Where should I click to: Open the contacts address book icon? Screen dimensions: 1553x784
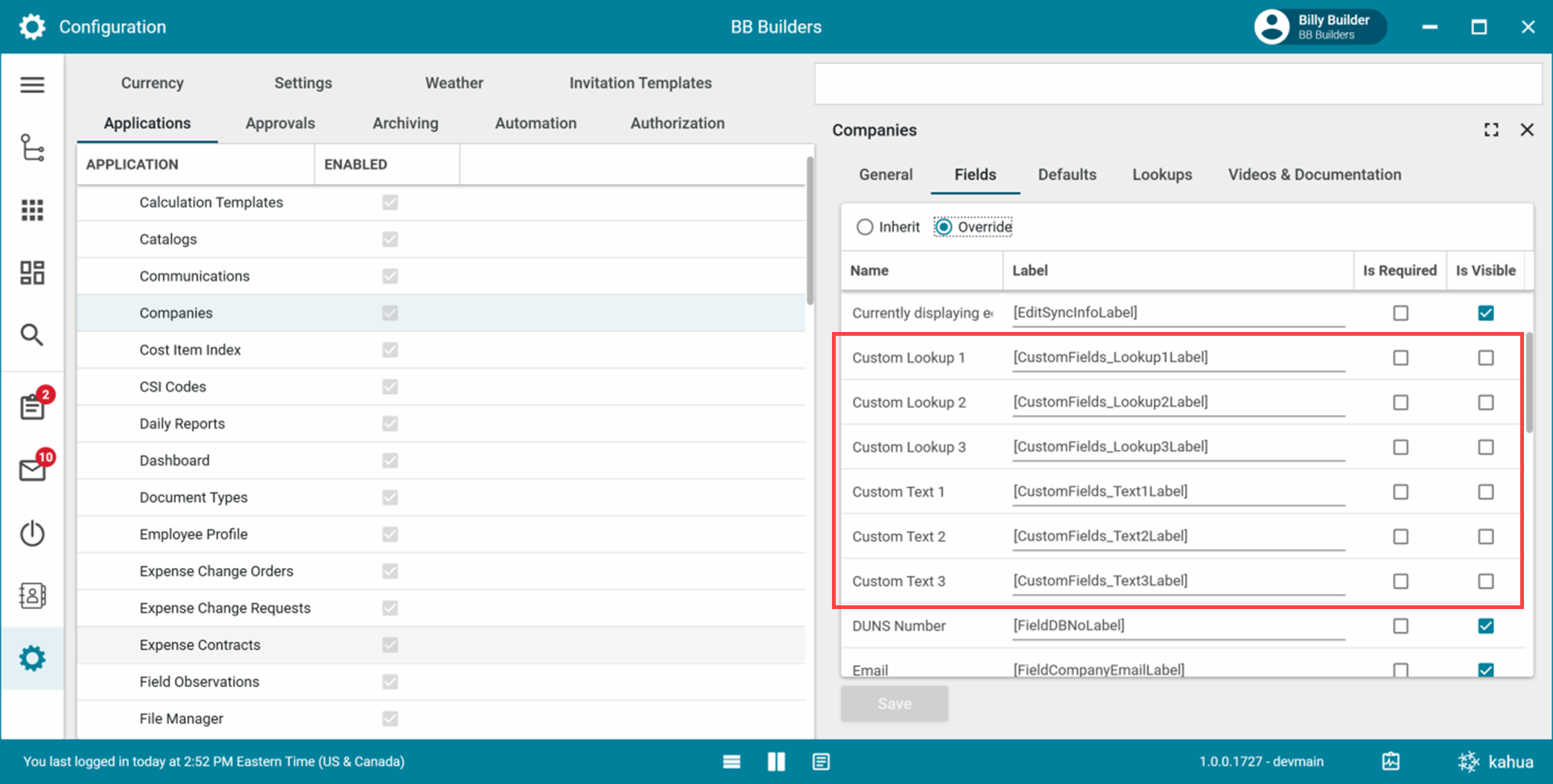click(x=32, y=596)
